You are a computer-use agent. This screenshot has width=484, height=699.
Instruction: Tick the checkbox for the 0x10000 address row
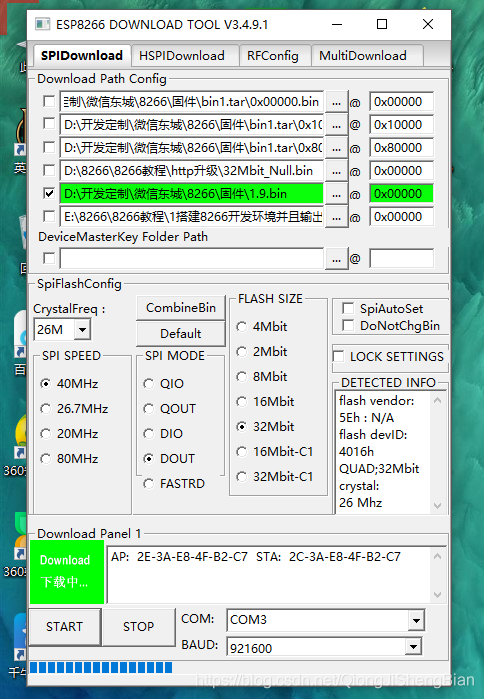[x=49, y=123]
